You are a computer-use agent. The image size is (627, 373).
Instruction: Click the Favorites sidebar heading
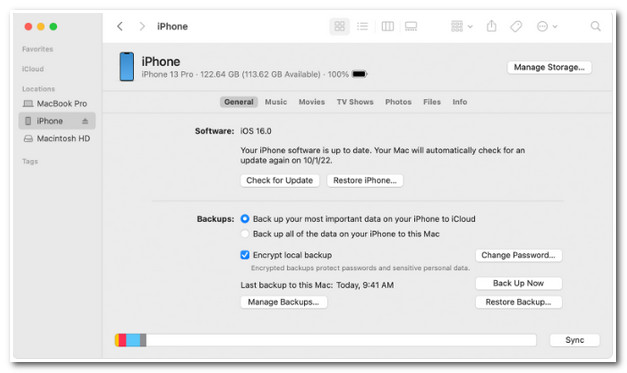38,49
